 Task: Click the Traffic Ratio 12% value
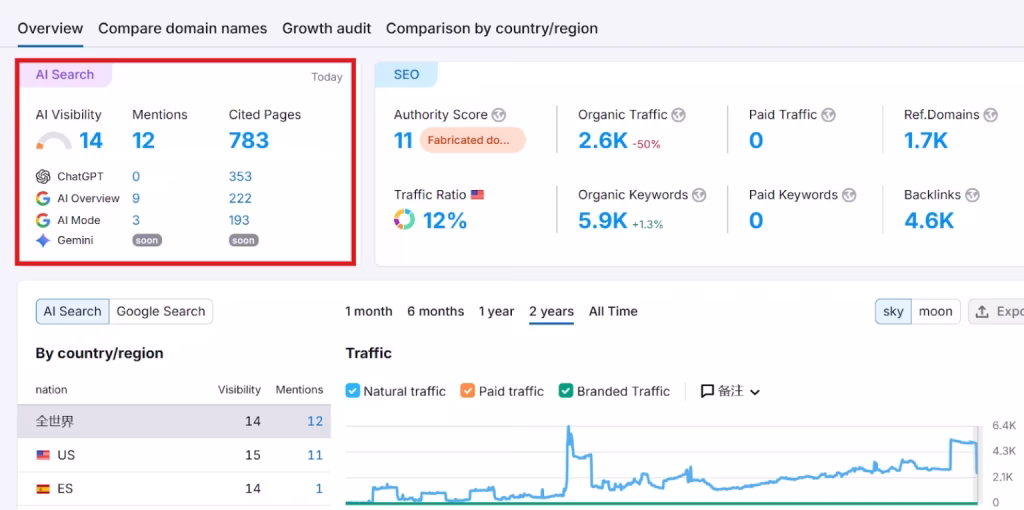pyautogui.click(x=445, y=221)
